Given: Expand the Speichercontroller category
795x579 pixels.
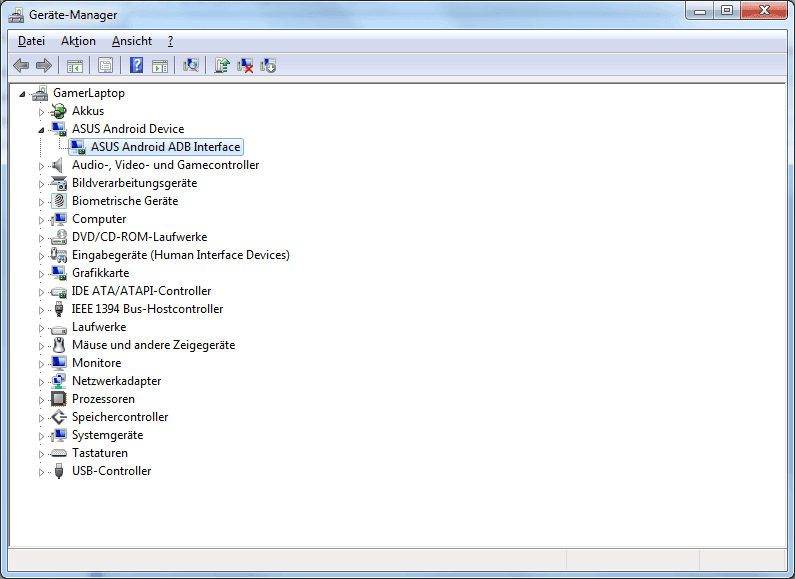Looking at the screenshot, I should [41, 418].
